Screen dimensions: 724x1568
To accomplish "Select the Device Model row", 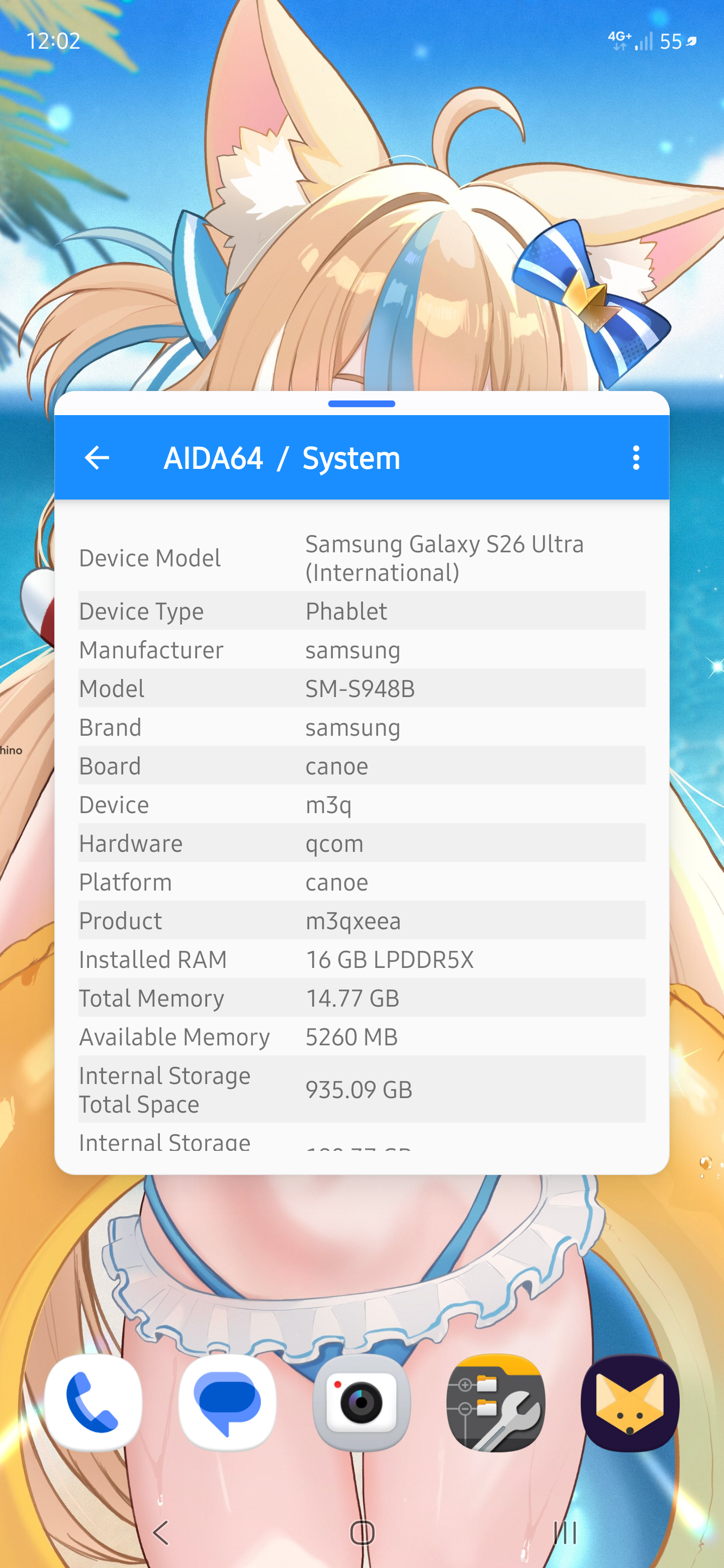I will [x=361, y=558].
